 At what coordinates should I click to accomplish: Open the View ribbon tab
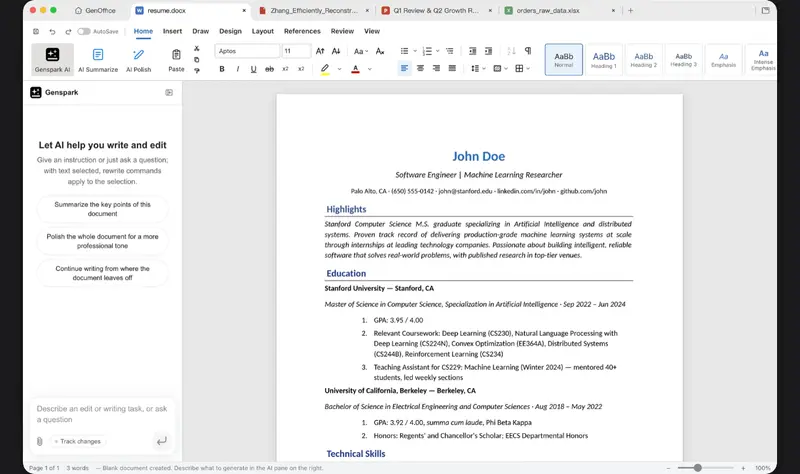[372, 31]
